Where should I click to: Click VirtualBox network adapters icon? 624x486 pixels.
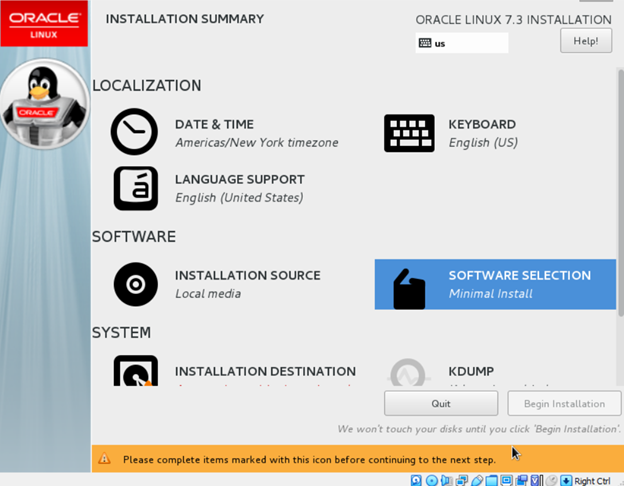(462, 480)
